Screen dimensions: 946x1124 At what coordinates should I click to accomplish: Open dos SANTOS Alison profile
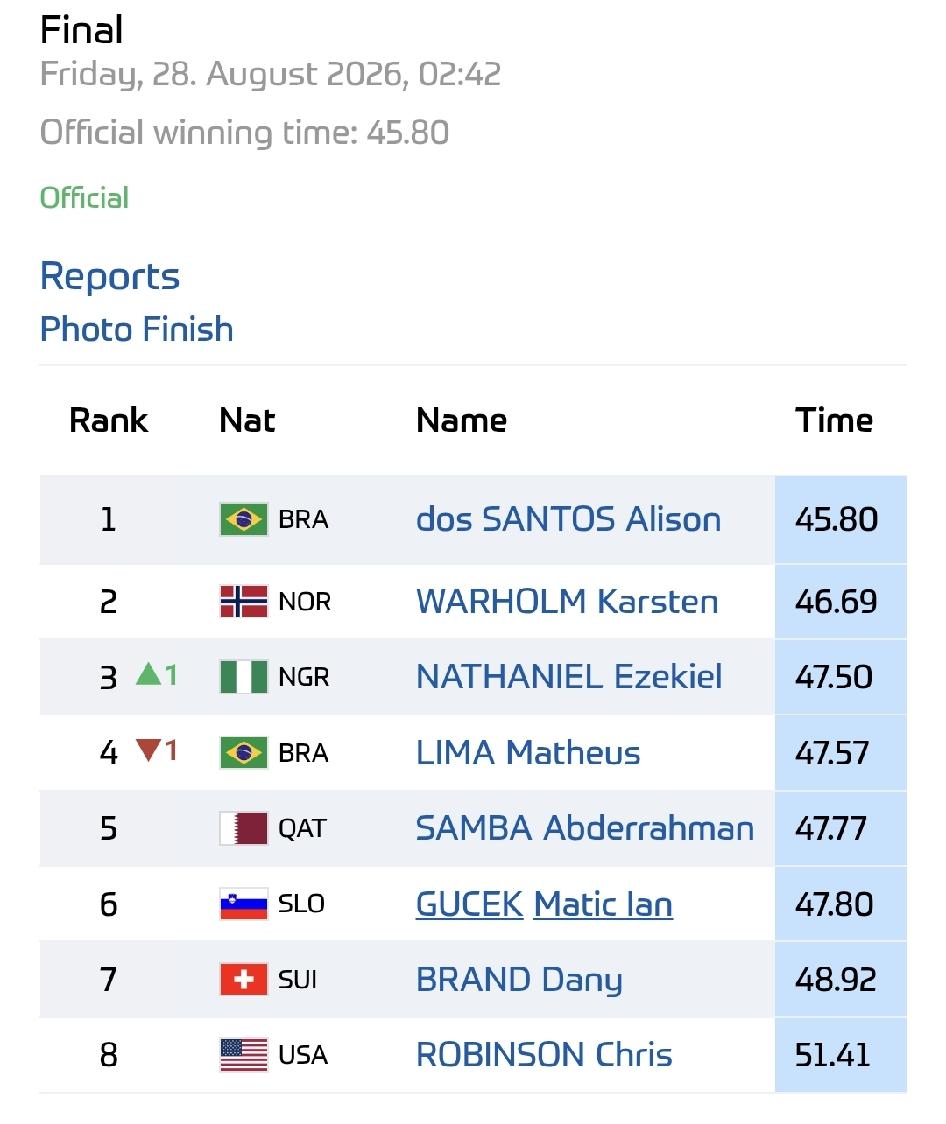pos(568,519)
